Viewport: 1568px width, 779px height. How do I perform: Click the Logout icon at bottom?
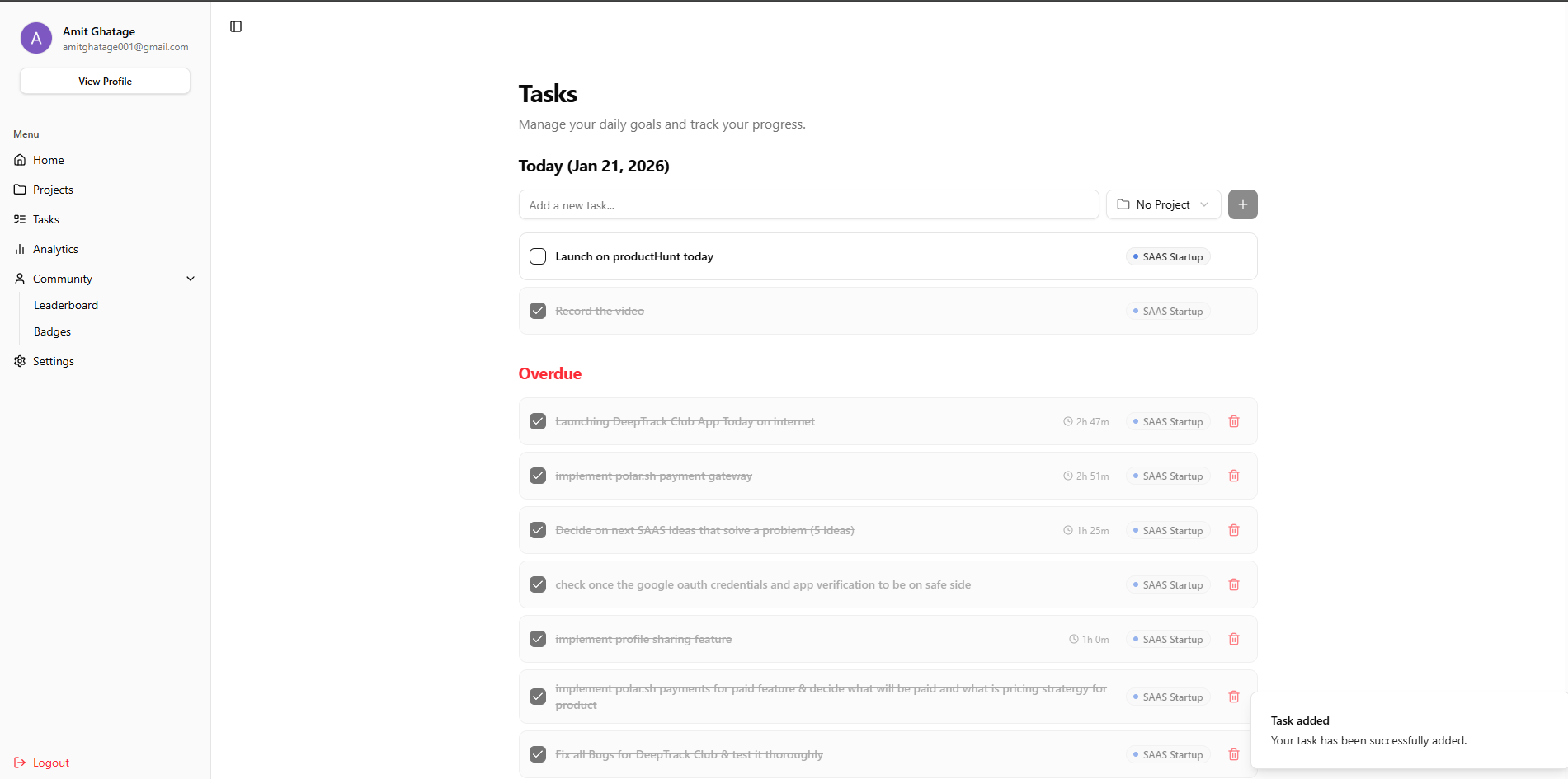pyautogui.click(x=19, y=763)
